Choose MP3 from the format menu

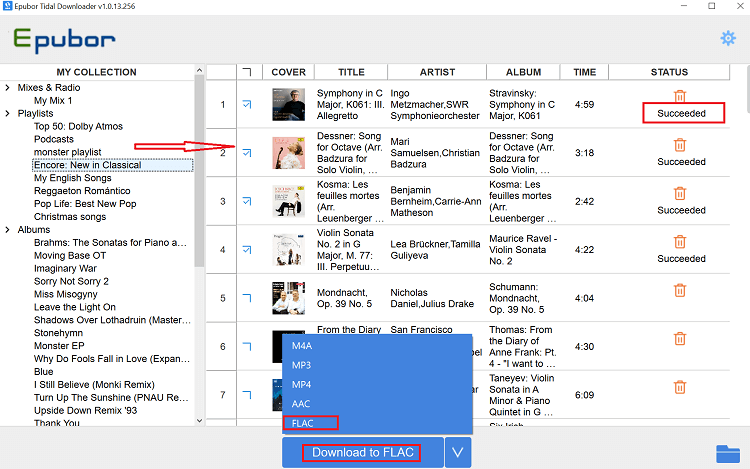(x=377, y=365)
